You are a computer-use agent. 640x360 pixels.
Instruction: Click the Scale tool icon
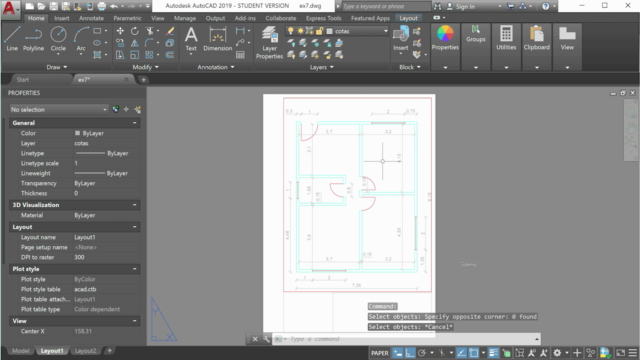click(135, 55)
